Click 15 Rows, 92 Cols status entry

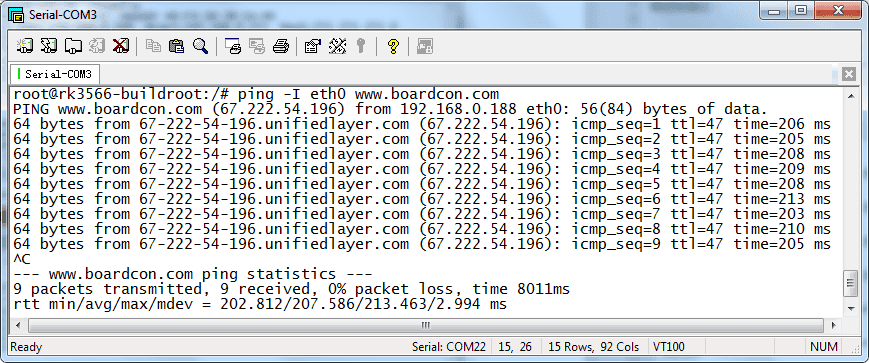[594, 347]
